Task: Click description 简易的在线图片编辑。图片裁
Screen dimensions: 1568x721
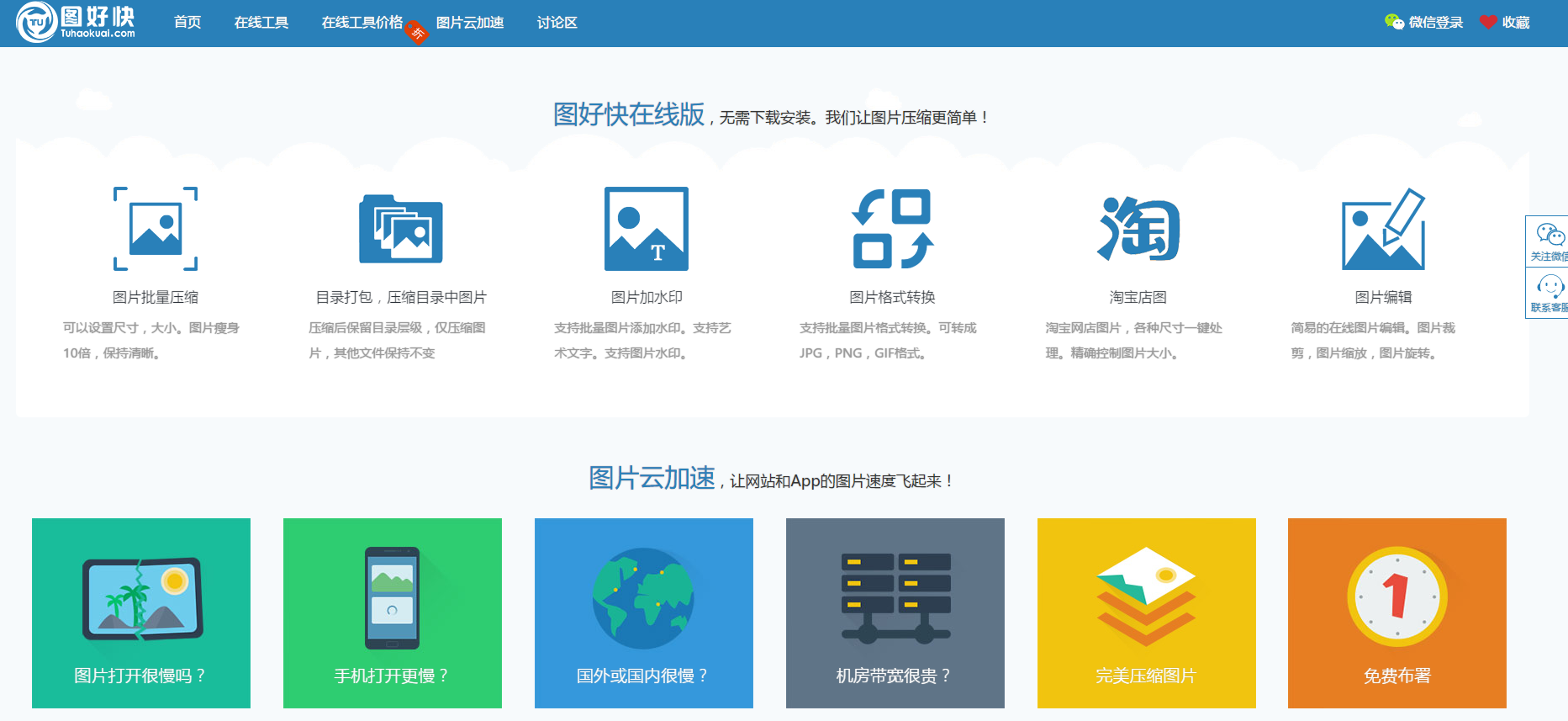Action: tap(1373, 328)
